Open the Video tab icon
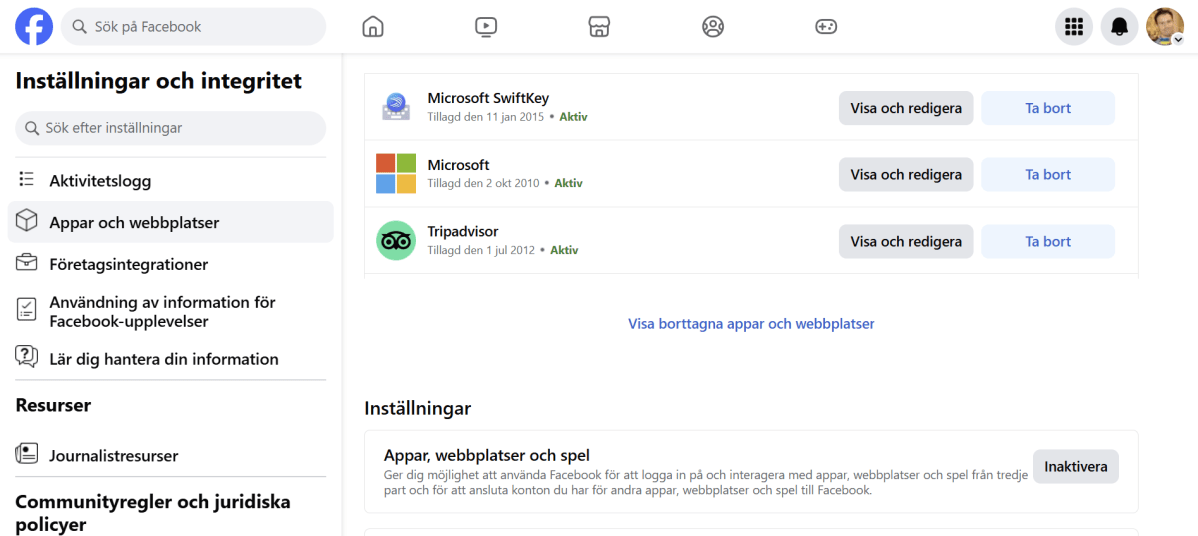The width and height of the screenshot is (1198, 536). click(486, 27)
